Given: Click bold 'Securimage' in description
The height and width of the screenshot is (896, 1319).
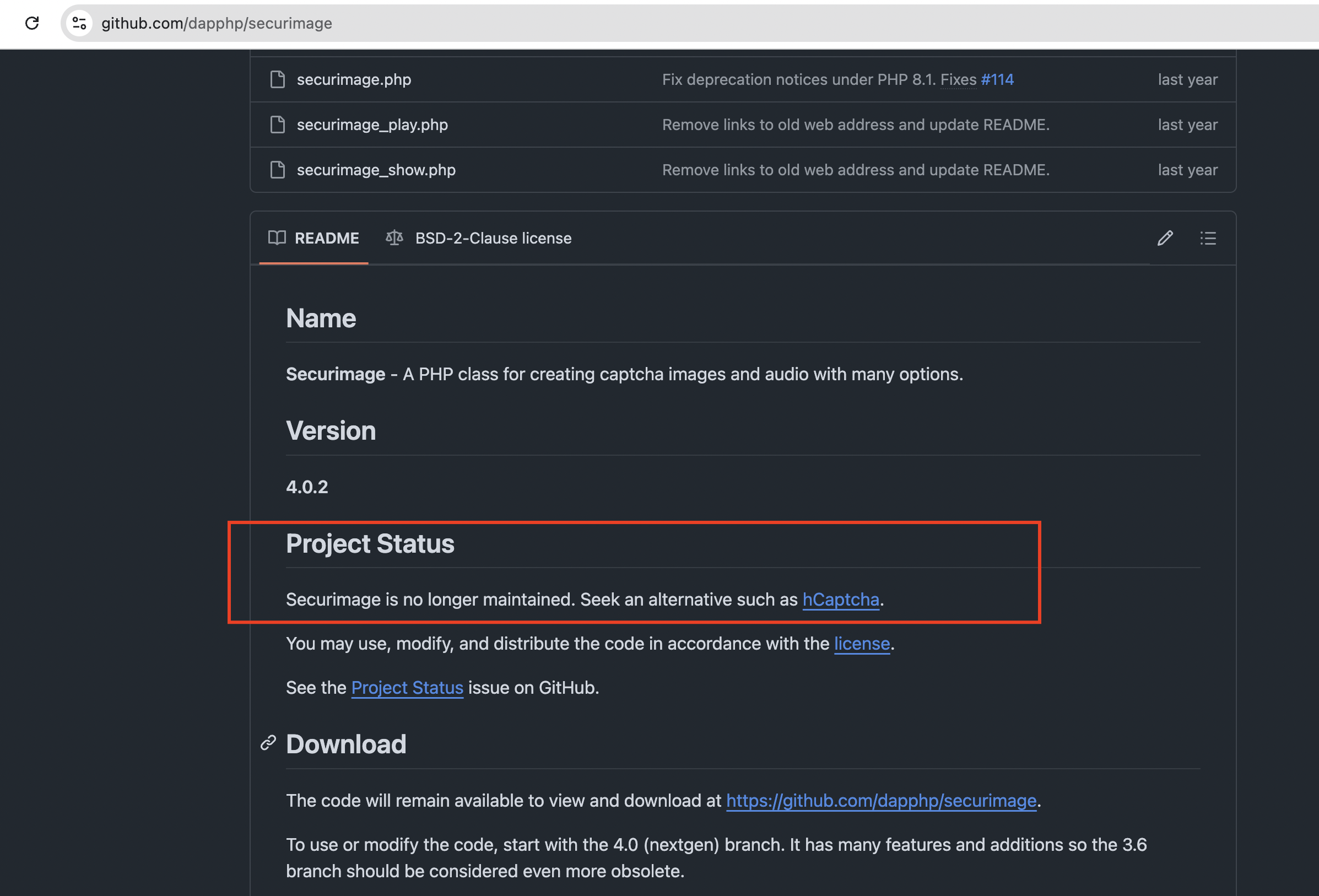Looking at the screenshot, I should tap(336, 374).
